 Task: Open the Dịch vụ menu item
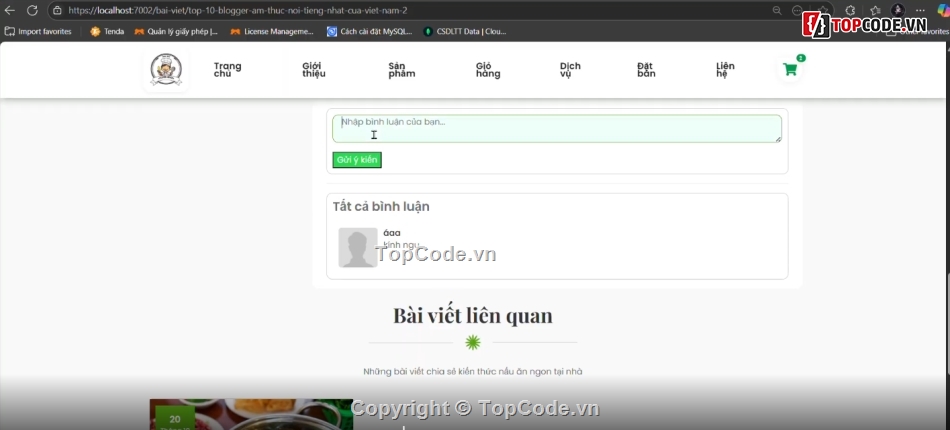tap(570, 70)
